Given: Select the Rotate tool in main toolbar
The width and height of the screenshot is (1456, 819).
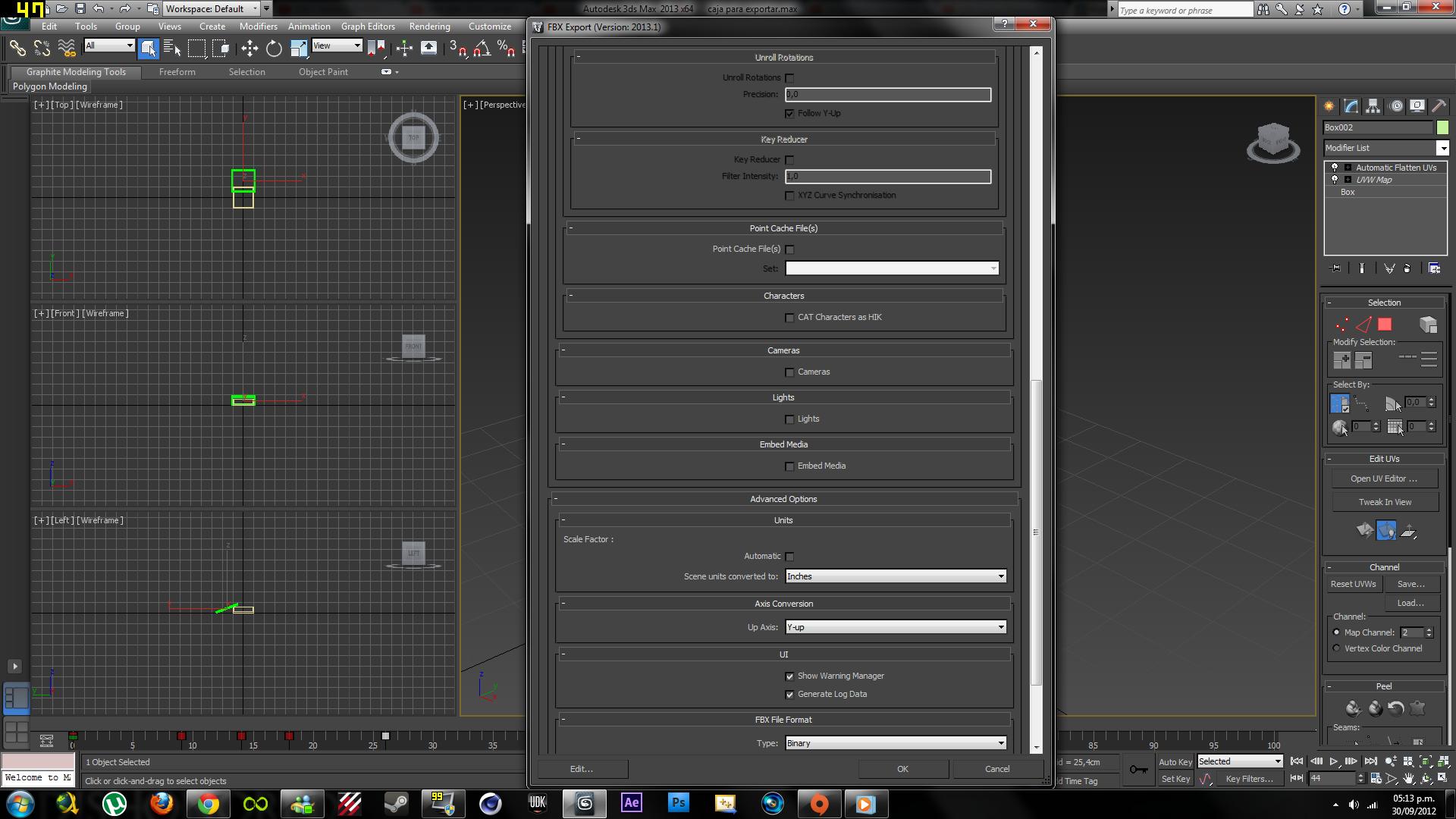Looking at the screenshot, I should [274, 49].
